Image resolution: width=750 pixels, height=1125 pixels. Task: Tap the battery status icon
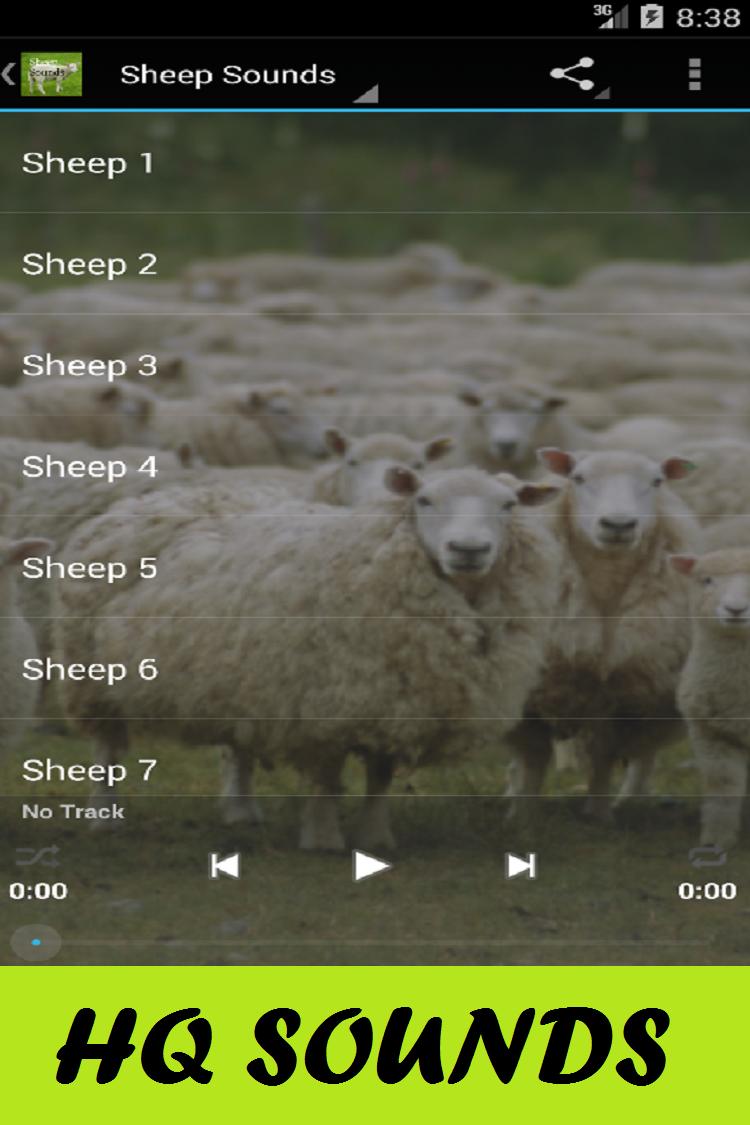[651, 17]
